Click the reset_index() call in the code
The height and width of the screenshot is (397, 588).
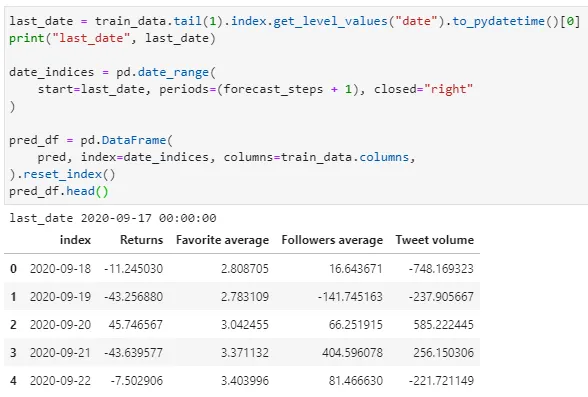tap(69, 174)
